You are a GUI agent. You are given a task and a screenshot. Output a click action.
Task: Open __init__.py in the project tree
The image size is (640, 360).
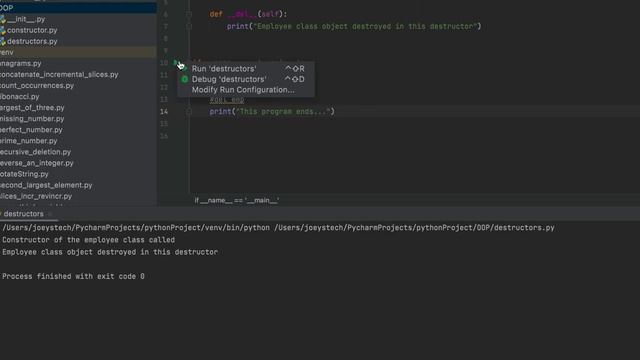point(26,19)
